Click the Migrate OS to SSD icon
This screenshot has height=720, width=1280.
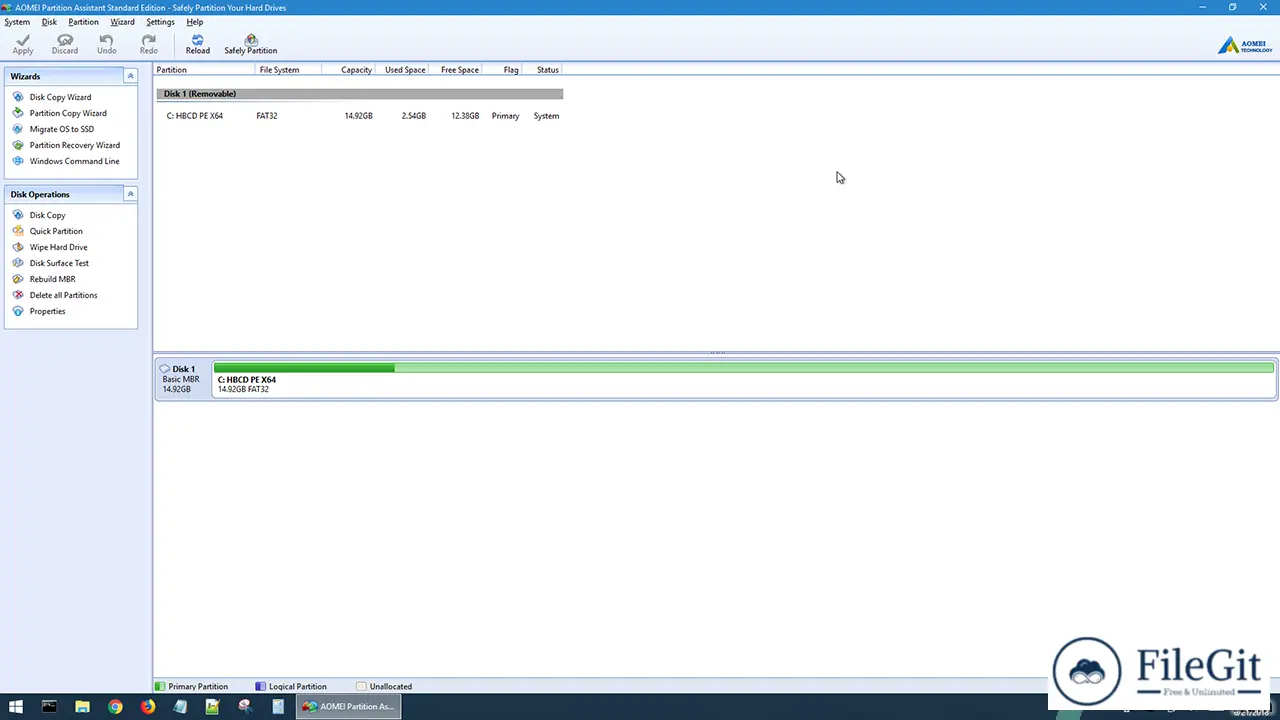click(x=18, y=129)
